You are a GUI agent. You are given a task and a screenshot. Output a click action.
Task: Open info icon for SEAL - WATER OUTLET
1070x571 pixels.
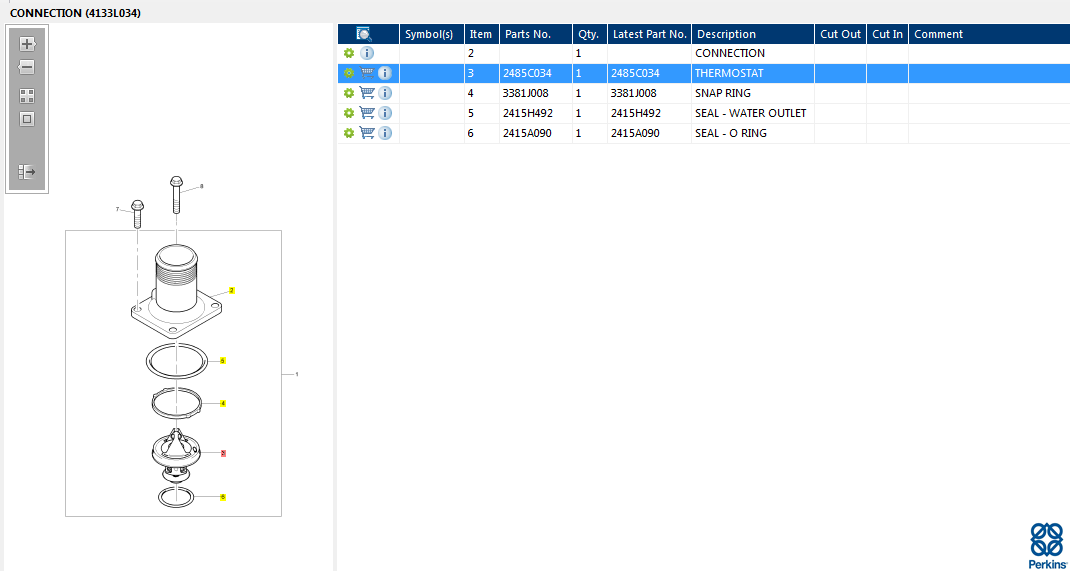tap(385, 113)
